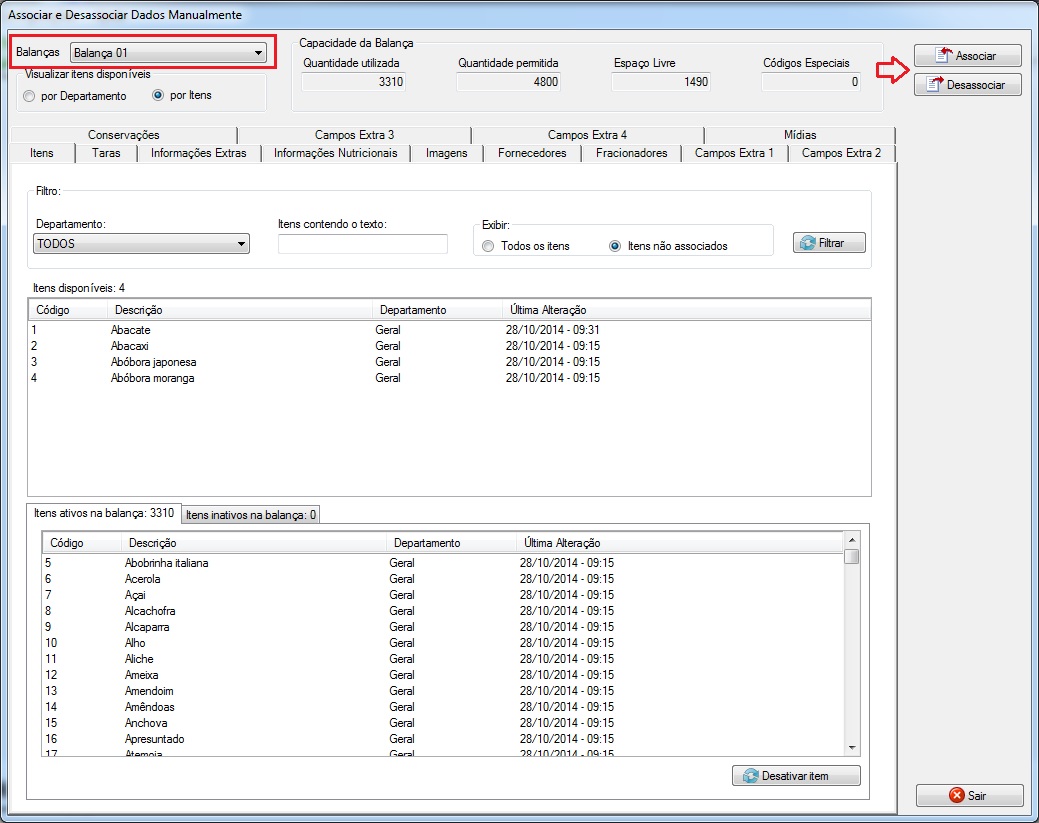Select the Apresuntado row

coord(443,738)
